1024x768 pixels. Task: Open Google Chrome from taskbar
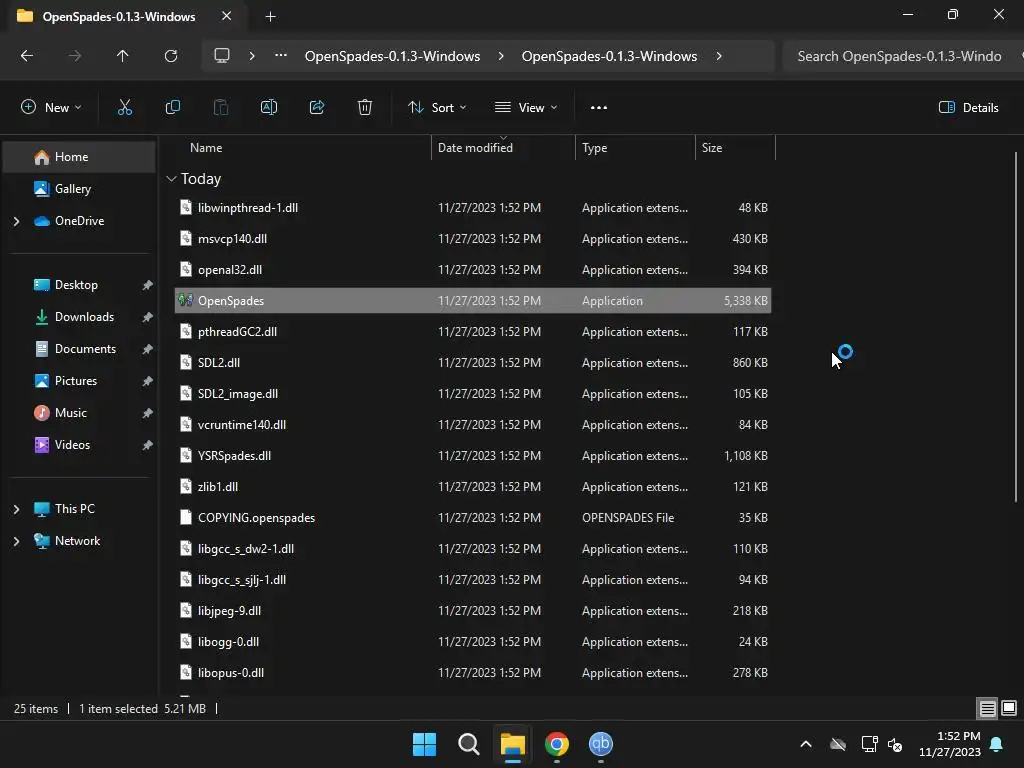tap(556, 744)
